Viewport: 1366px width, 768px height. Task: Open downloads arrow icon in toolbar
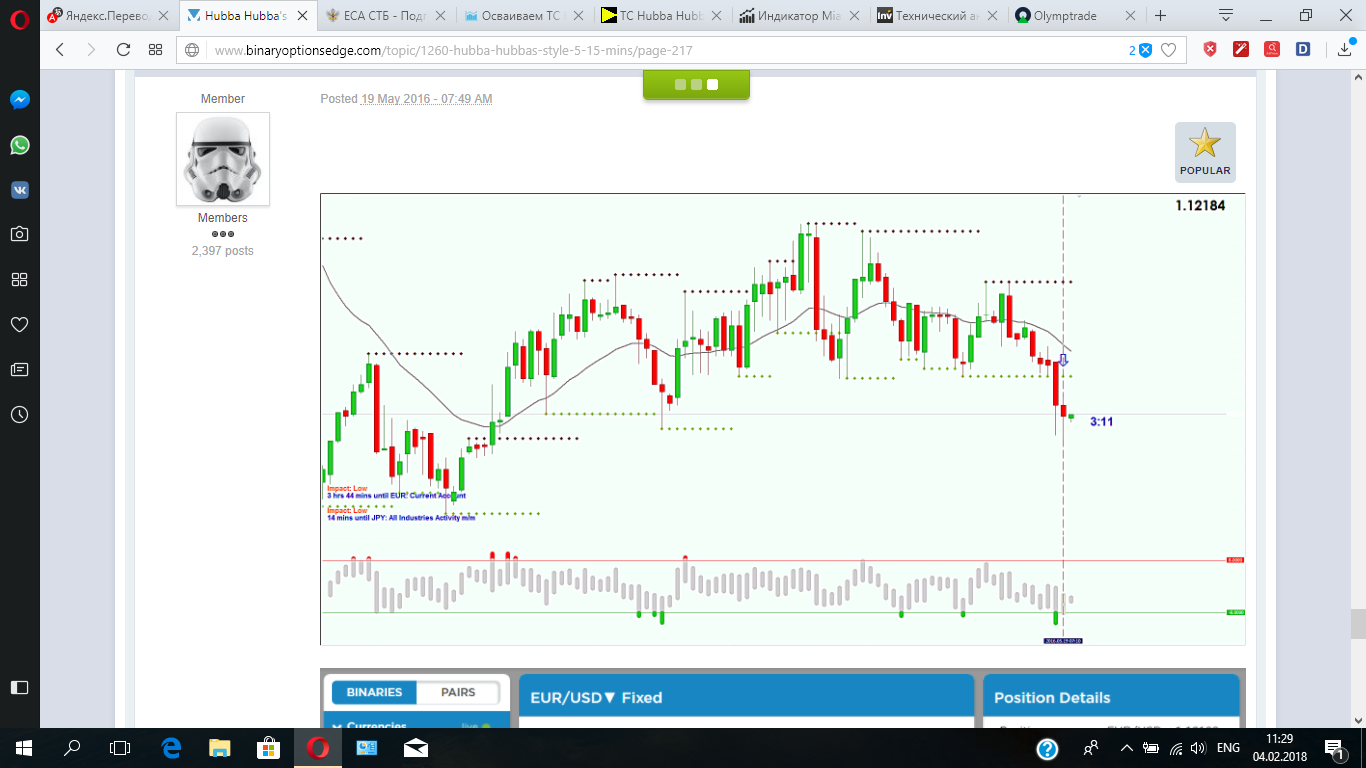coord(1344,50)
